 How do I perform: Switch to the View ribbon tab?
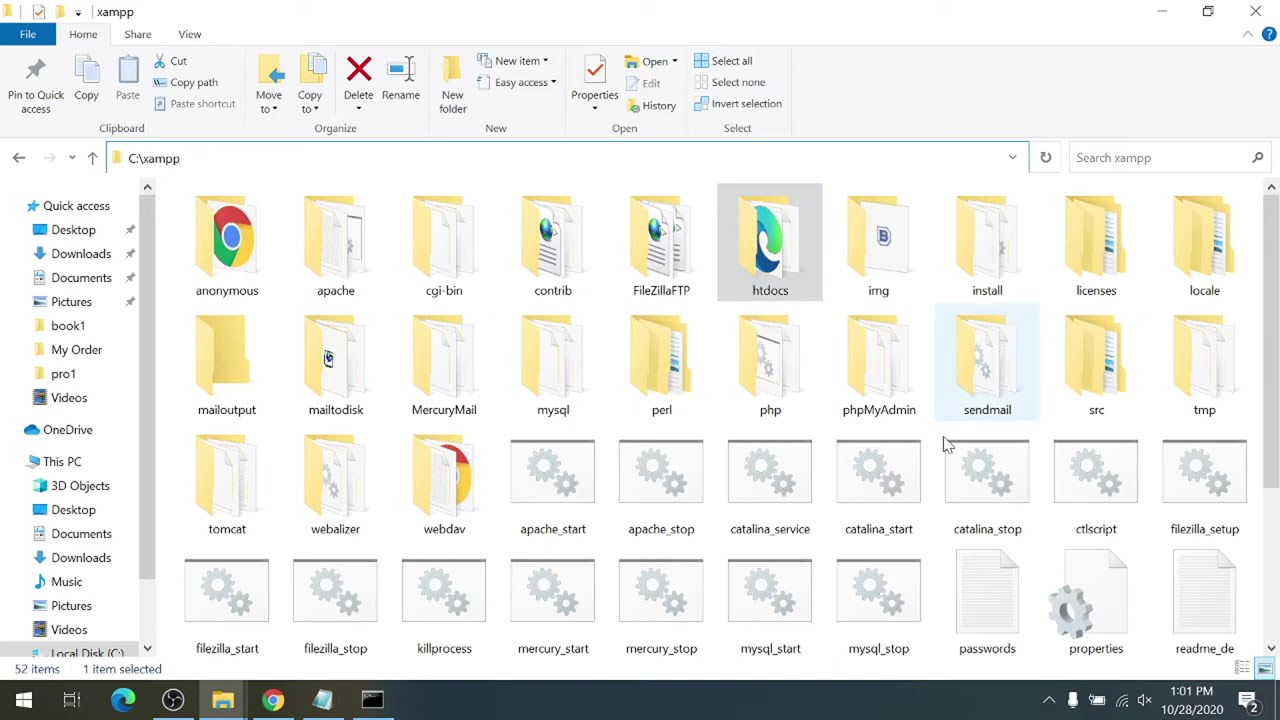(x=189, y=34)
